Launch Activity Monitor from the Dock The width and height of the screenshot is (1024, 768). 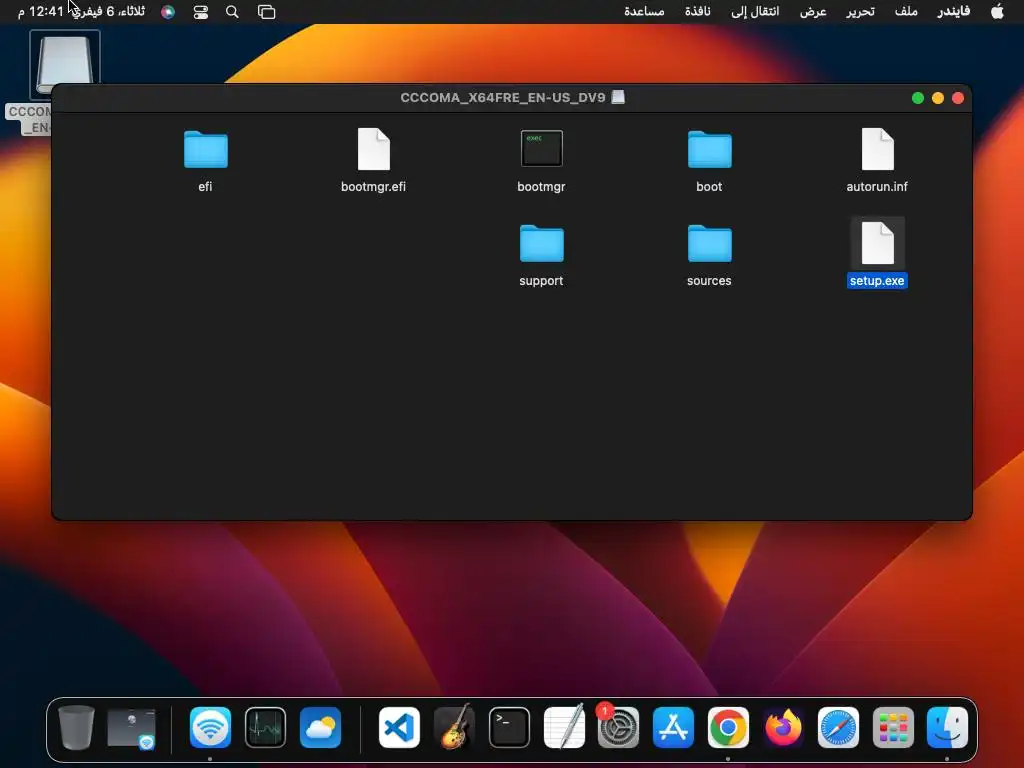coord(265,727)
